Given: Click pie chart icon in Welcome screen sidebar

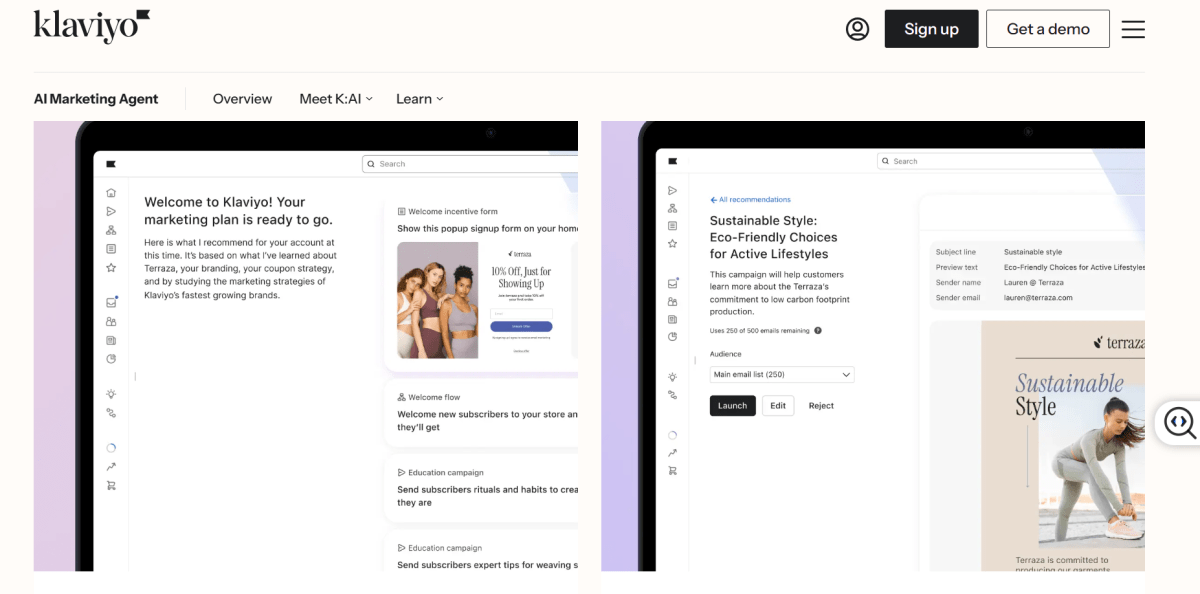Looking at the screenshot, I should point(111,359).
